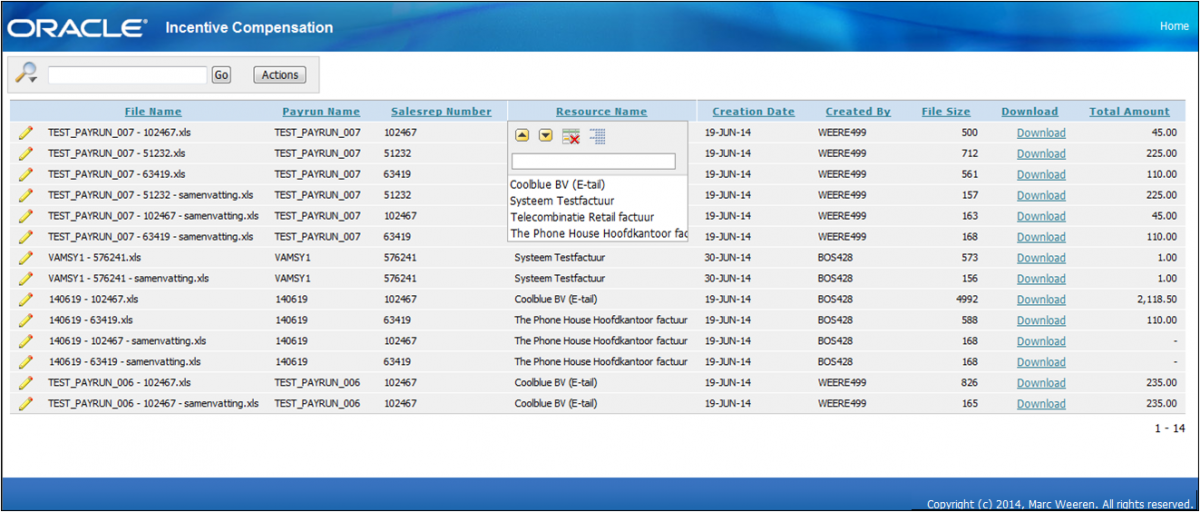Click pencil icon for TEST_PAYRUN_006 - 102467.xls

pos(26,383)
